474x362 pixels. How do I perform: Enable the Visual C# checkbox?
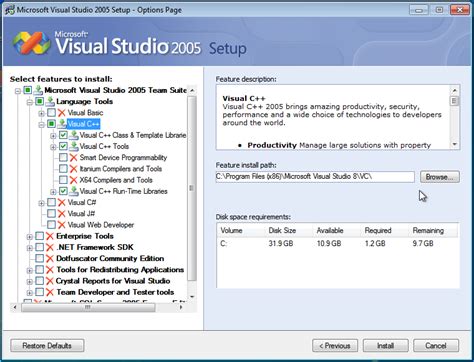pos(51,202)
